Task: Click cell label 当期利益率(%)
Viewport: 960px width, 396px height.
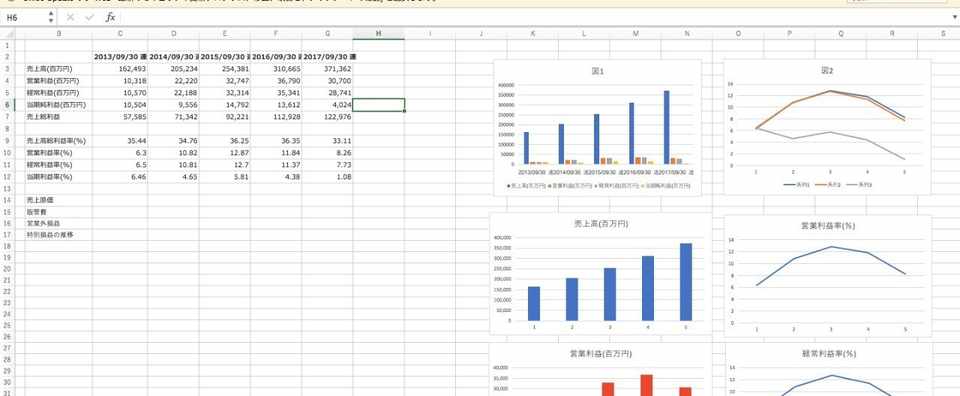Action: 49,176
